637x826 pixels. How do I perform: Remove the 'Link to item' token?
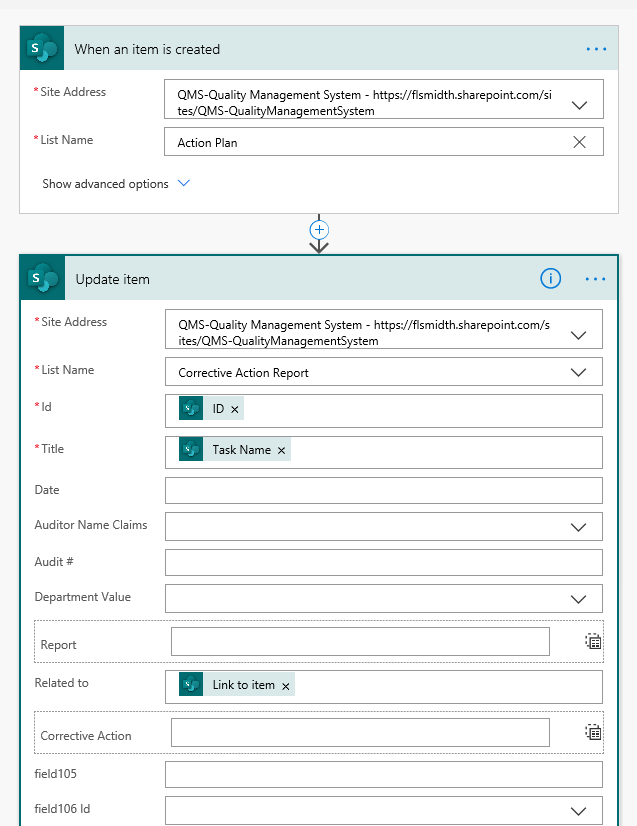coord(286,686)
